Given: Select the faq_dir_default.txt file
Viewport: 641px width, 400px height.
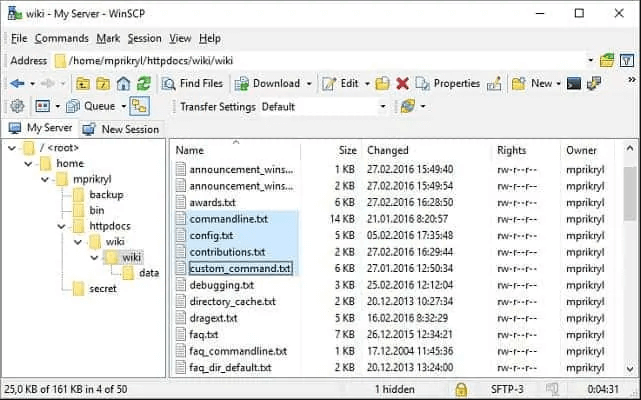Looking at the screenshot, I should coord(230,368).
